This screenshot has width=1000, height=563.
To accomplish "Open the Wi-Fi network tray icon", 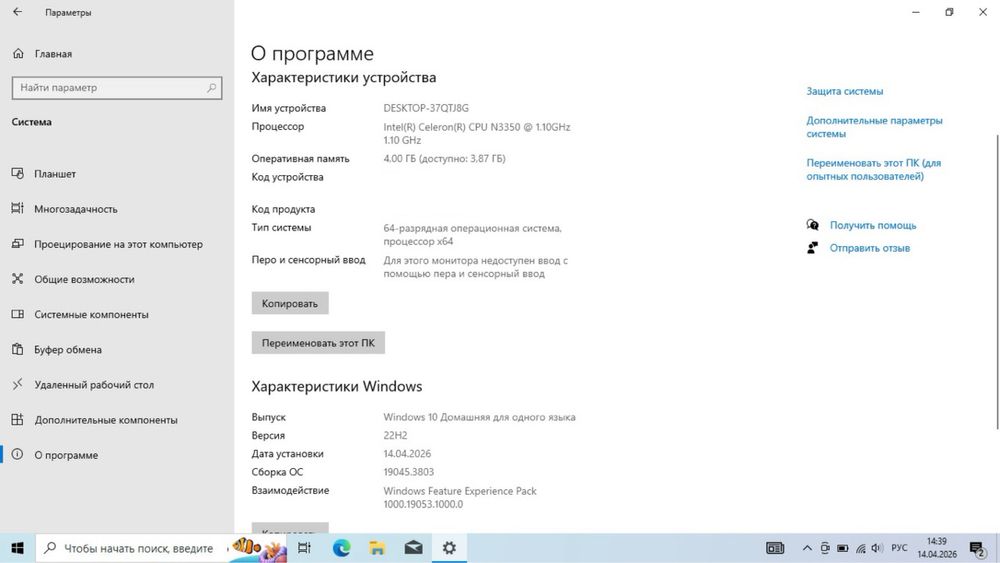I will pyautogui.click(x=860, y=548).
